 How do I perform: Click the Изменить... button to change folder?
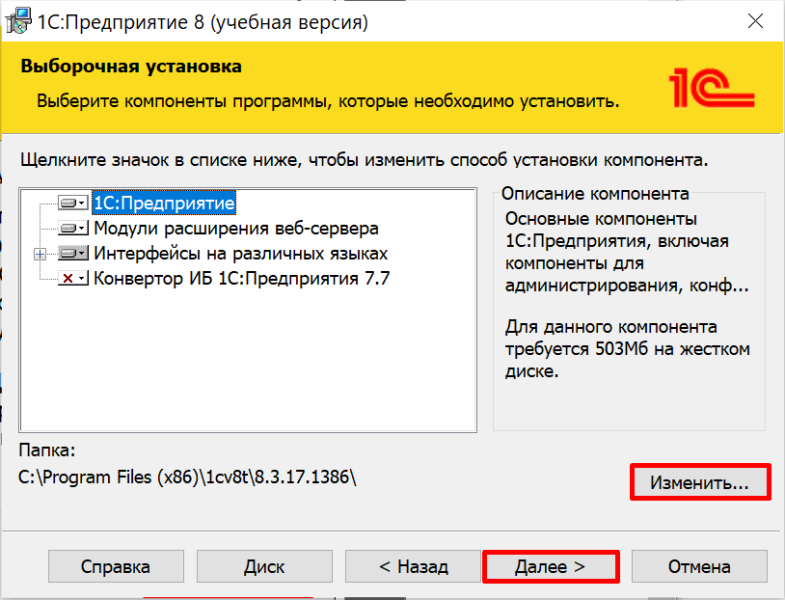pos(699,482)
